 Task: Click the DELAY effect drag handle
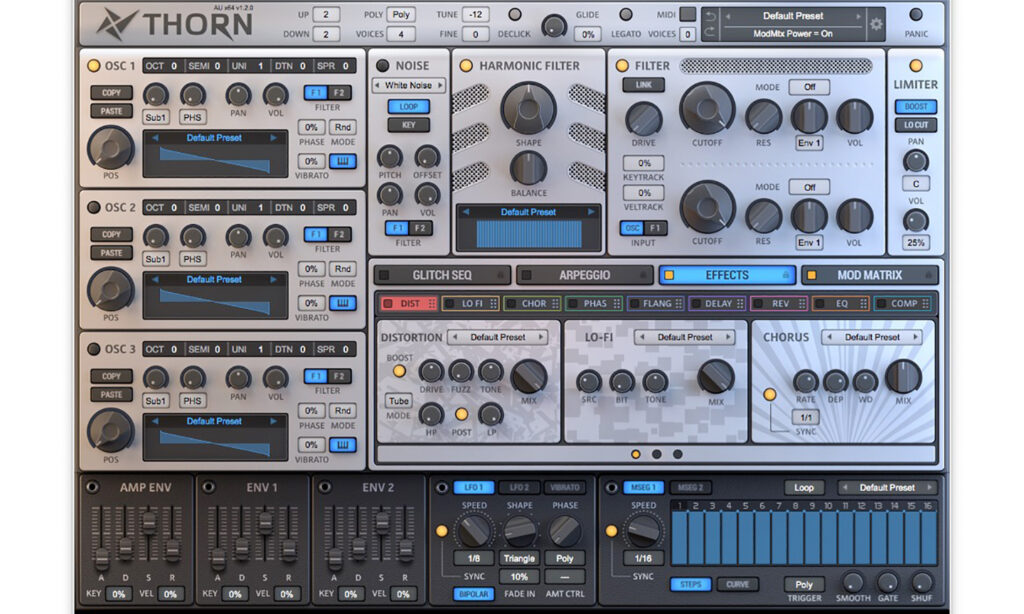tap(740, 304)
